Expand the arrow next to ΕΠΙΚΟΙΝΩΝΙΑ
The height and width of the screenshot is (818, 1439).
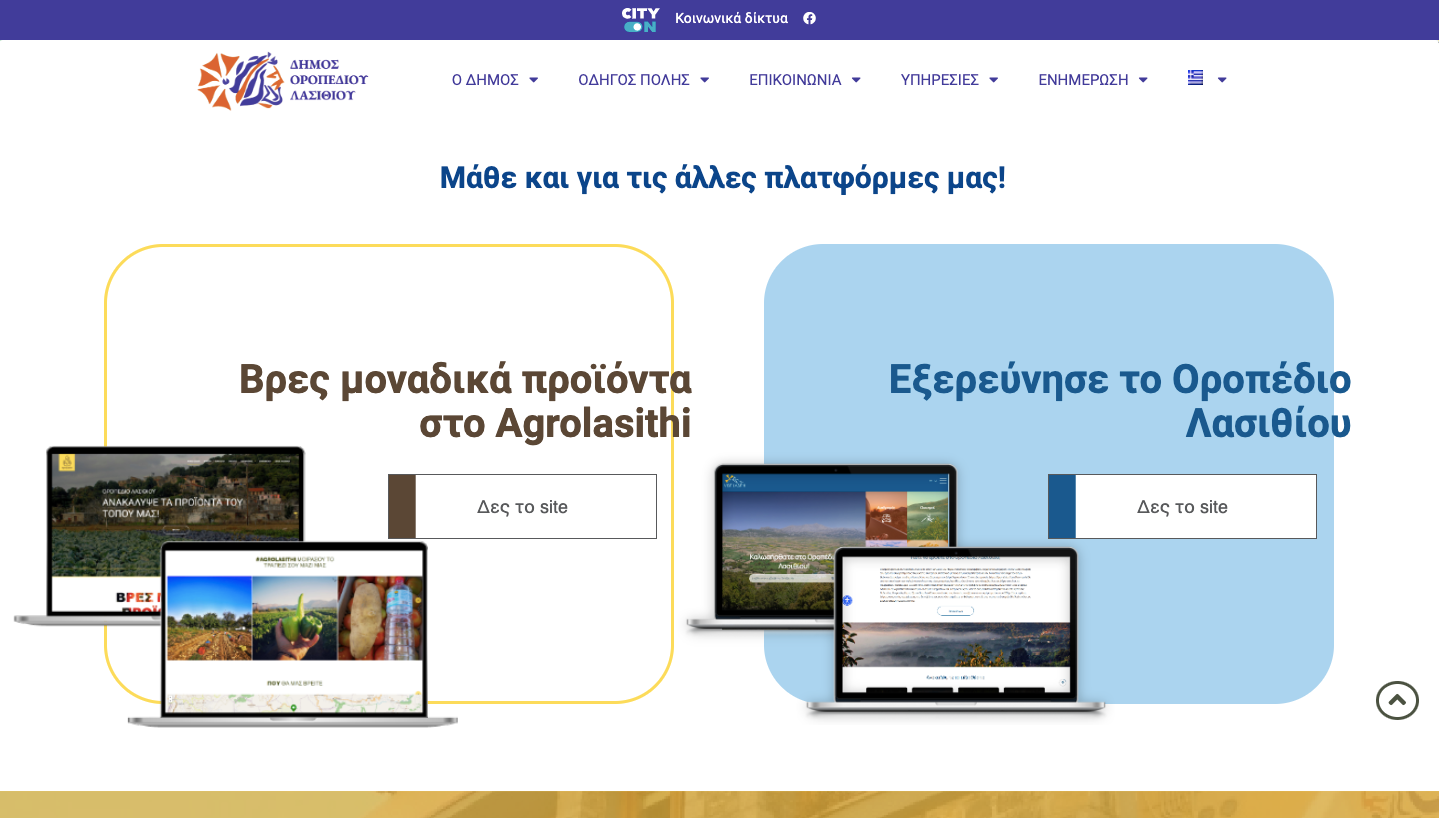coord(856,80)
